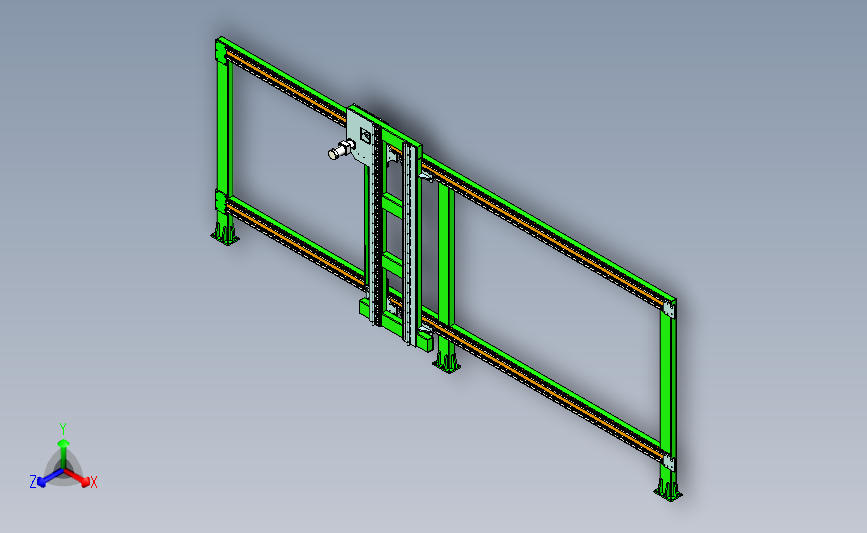Click the blue Z axis of the triad

[50, 478]
